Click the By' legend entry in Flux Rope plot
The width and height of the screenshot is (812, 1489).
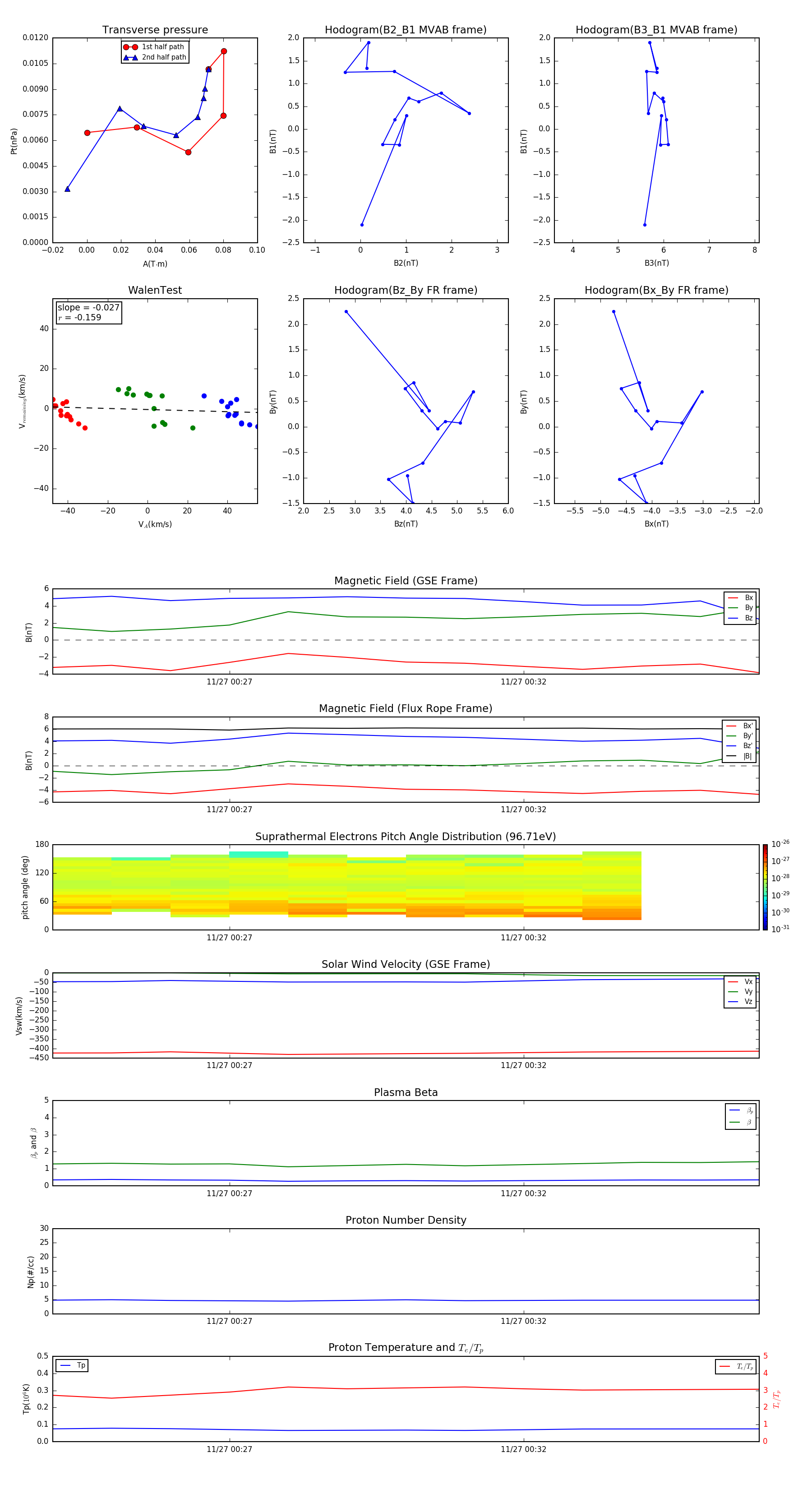coord(739,736)
